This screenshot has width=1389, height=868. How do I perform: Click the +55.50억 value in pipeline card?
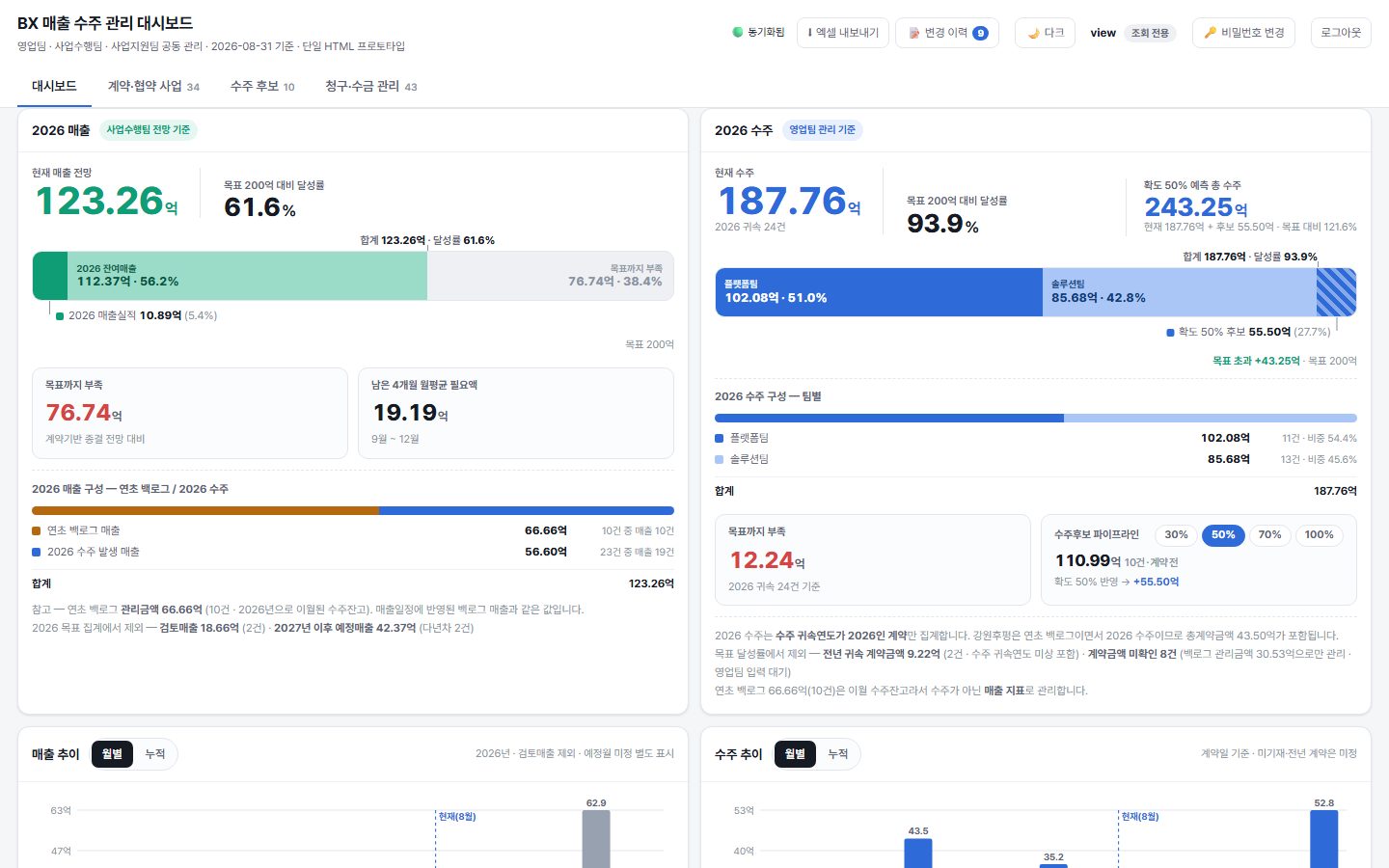click(x=1156, y=582)
